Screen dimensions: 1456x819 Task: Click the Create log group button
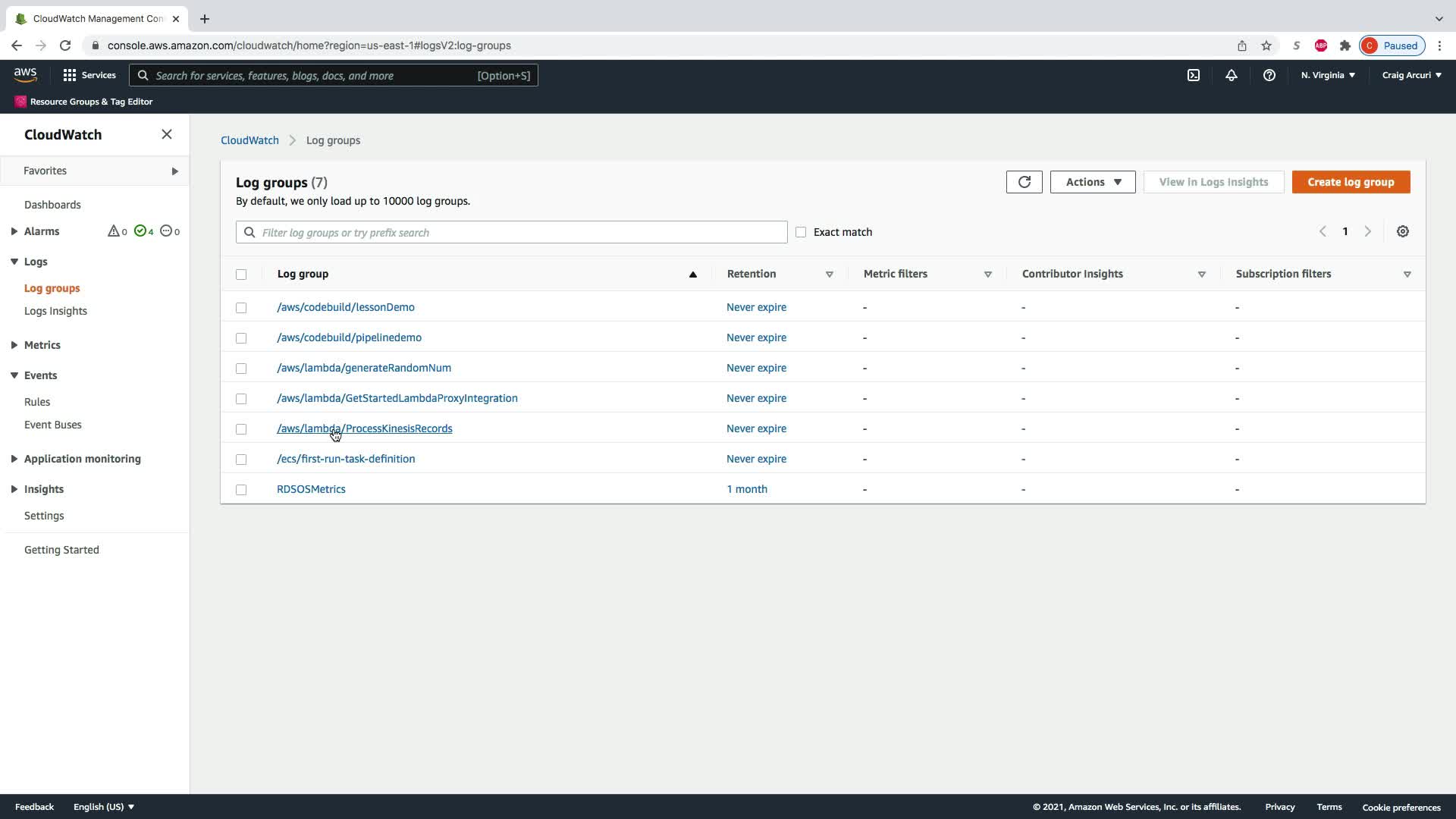[1350, 182]
